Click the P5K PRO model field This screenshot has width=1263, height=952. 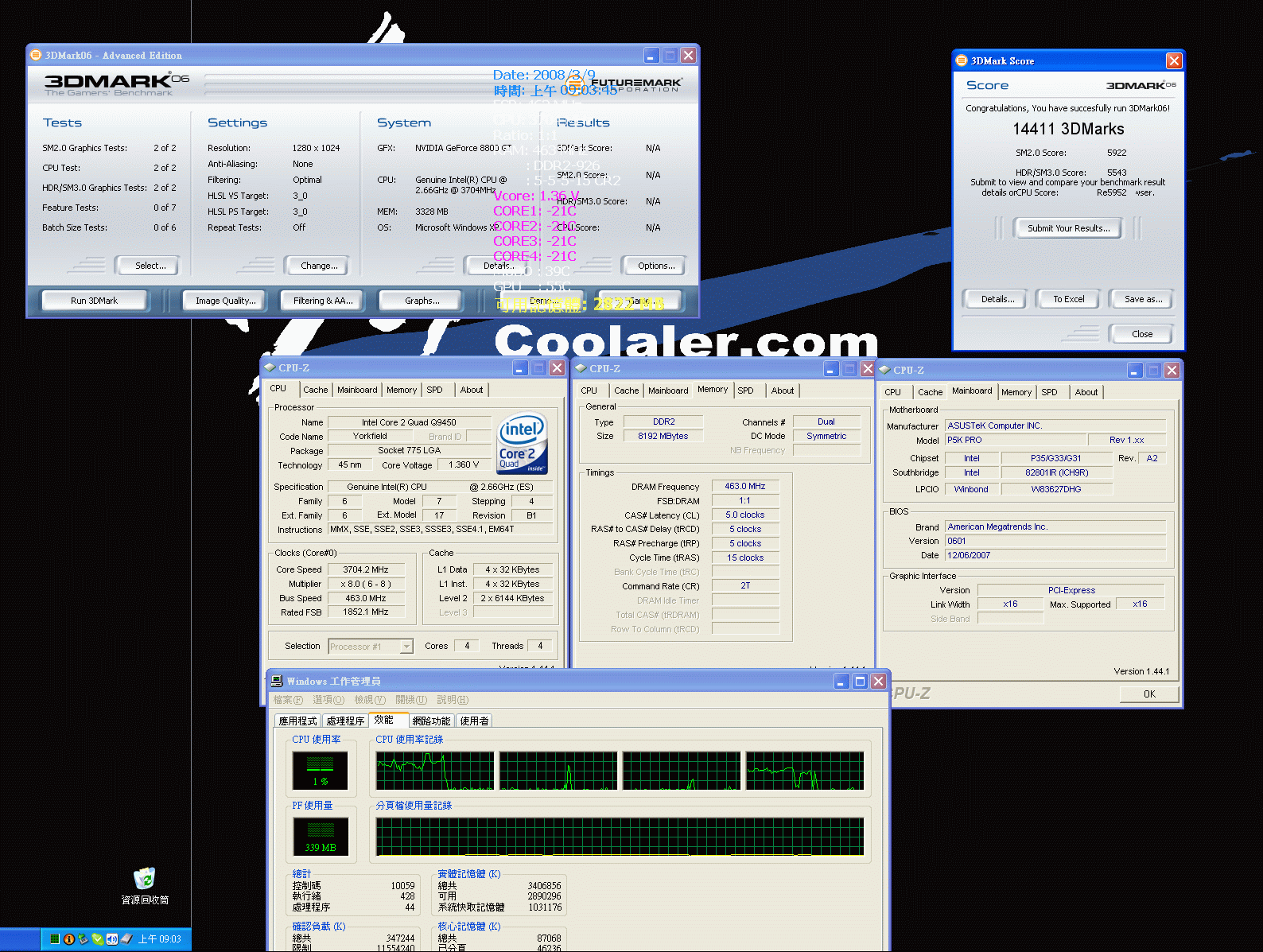1016,440
